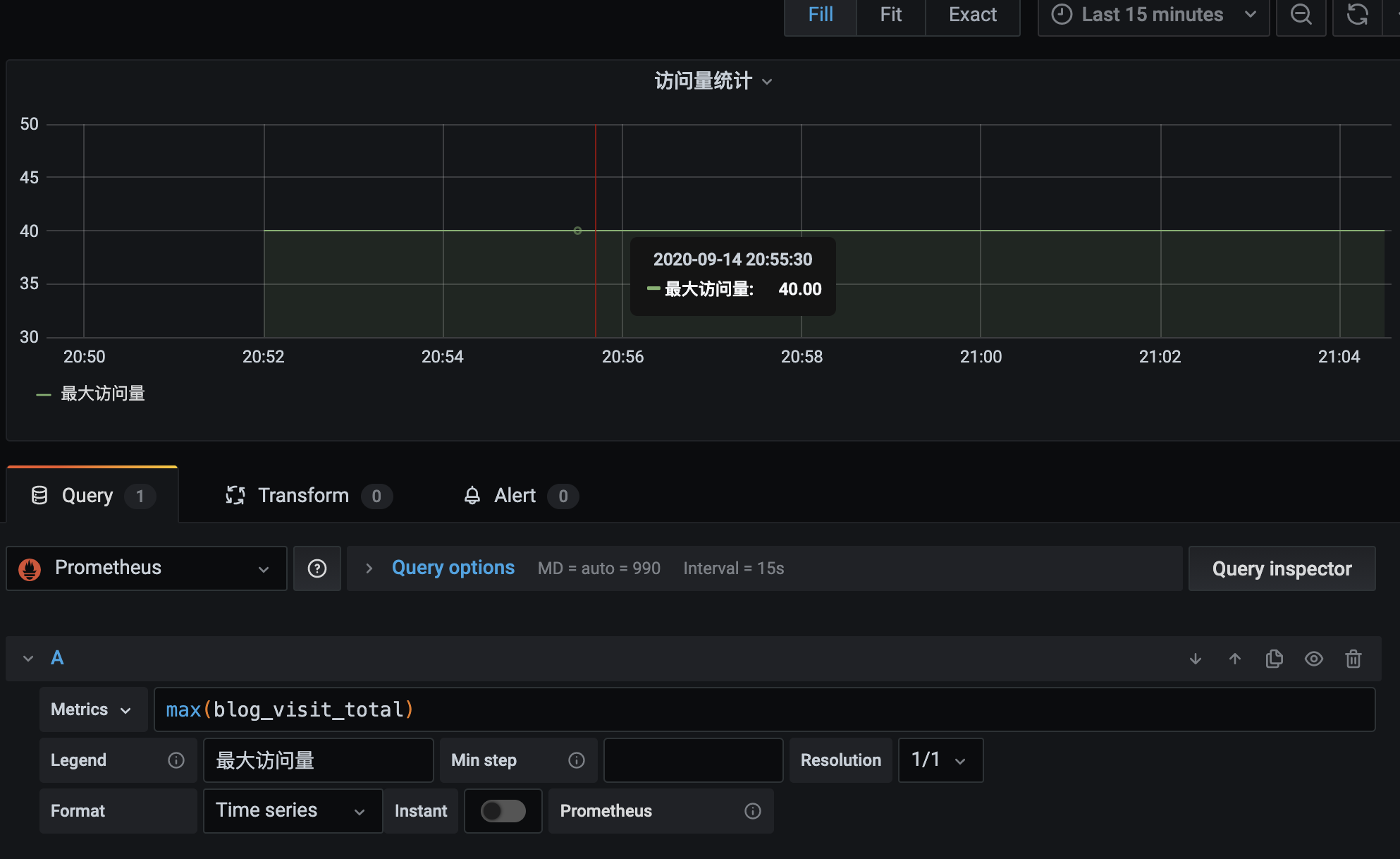Click the 最大访问量 legend color line
Image resolution: width=1400 pixels, height=859 pixels.
(44, 394)
